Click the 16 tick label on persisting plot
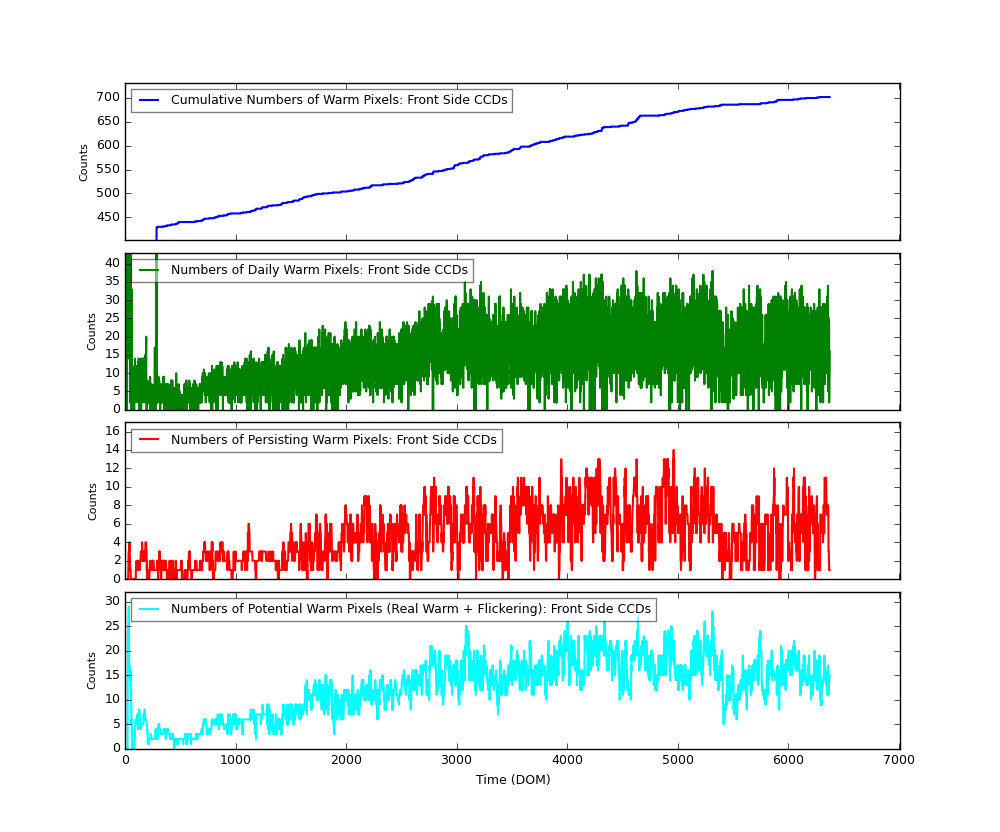1000x832 pixels. (112, 431)
